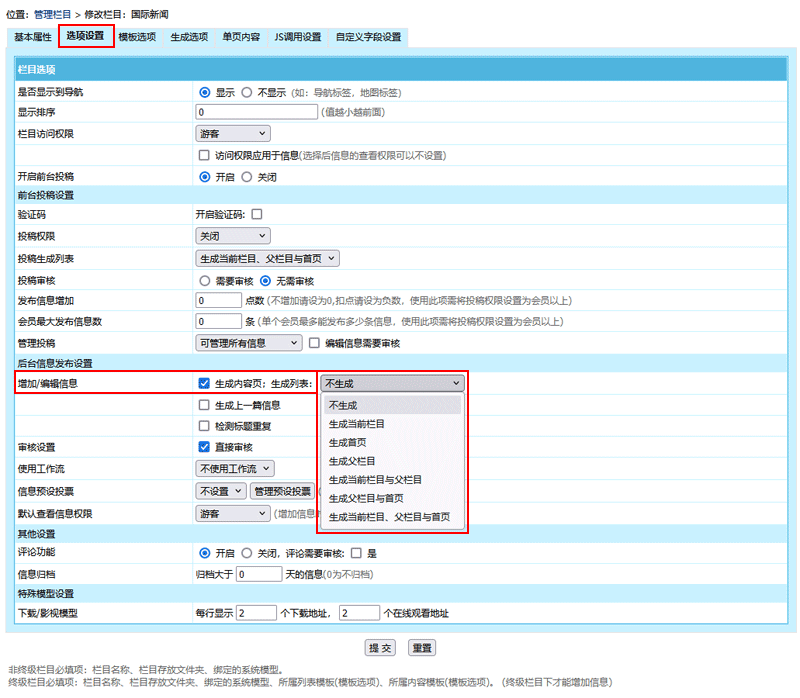
Task: Open the 模板选项 tab
Action: point(136,37)
